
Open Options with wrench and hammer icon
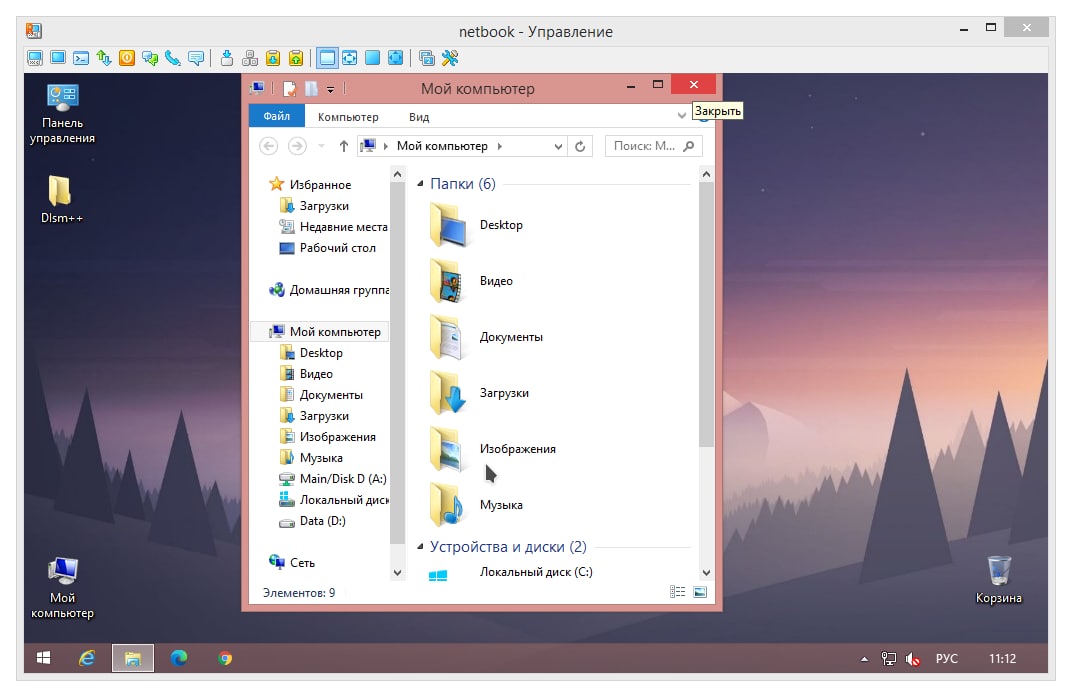click(x=450, y=58)
